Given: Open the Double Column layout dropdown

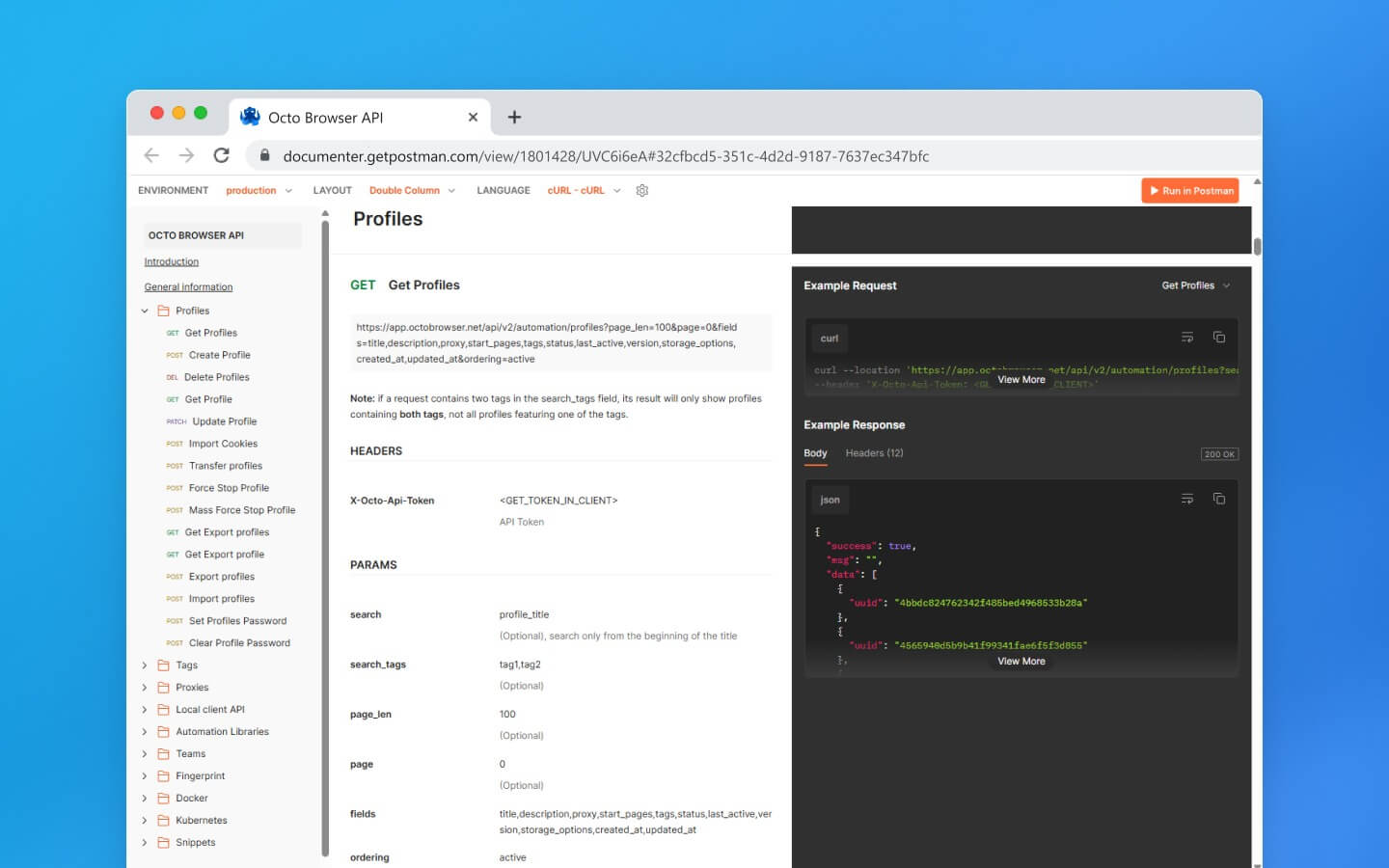Looking at the screenshot, I should (x=412, y=191).
